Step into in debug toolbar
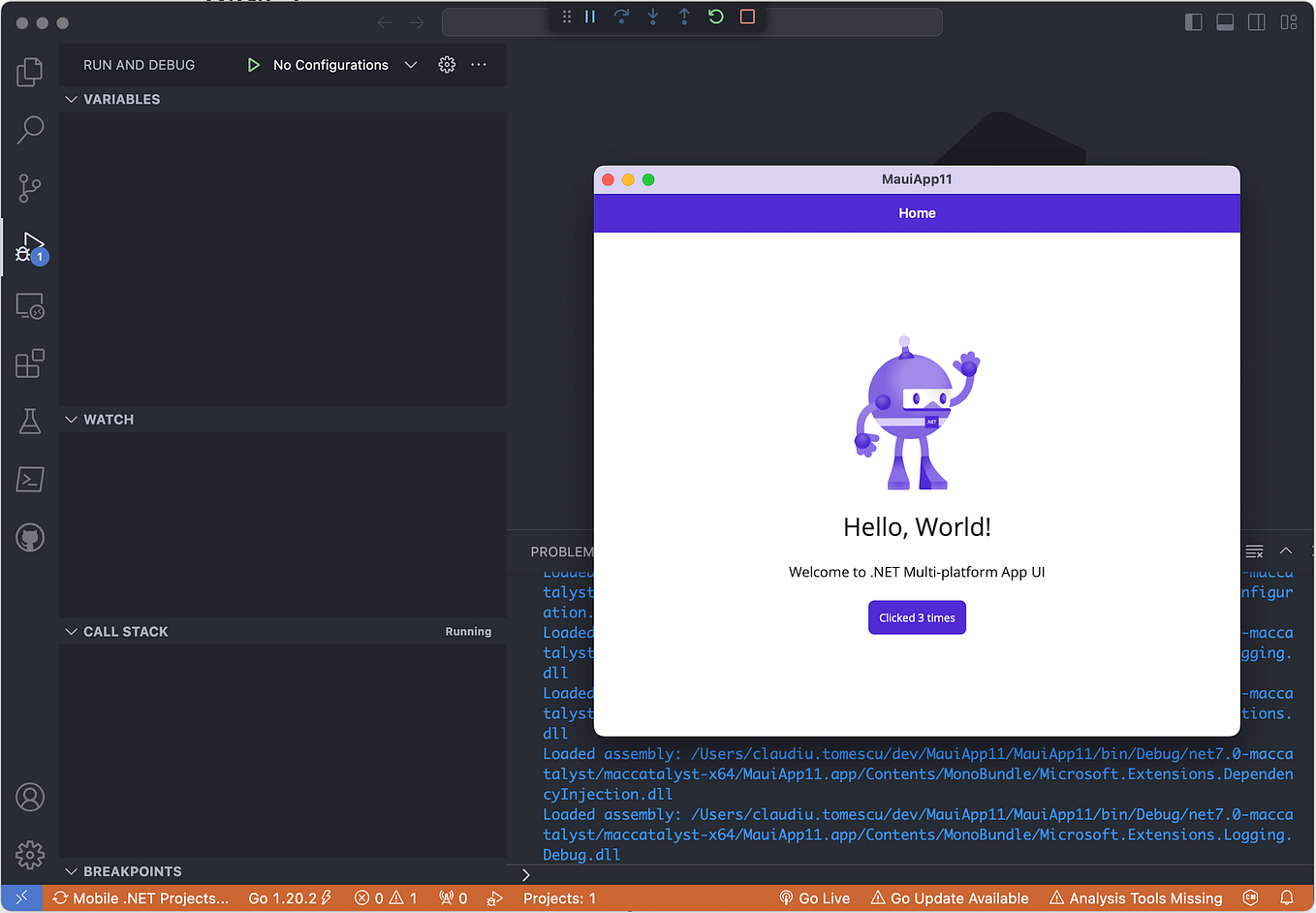1316x913 pixels. click(653, 16)
